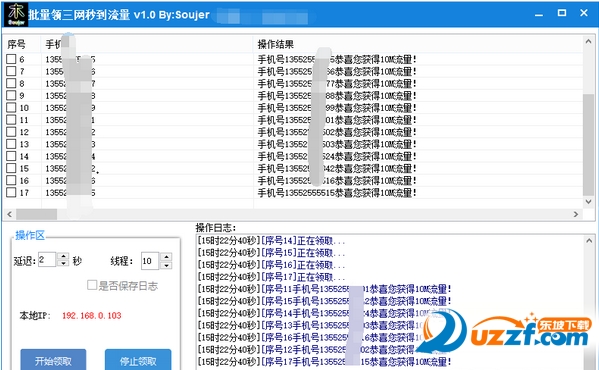The height and width of the screenshot is (370, 599).
Task: Focus the 线程 thread count field
Action: [150, 261]
